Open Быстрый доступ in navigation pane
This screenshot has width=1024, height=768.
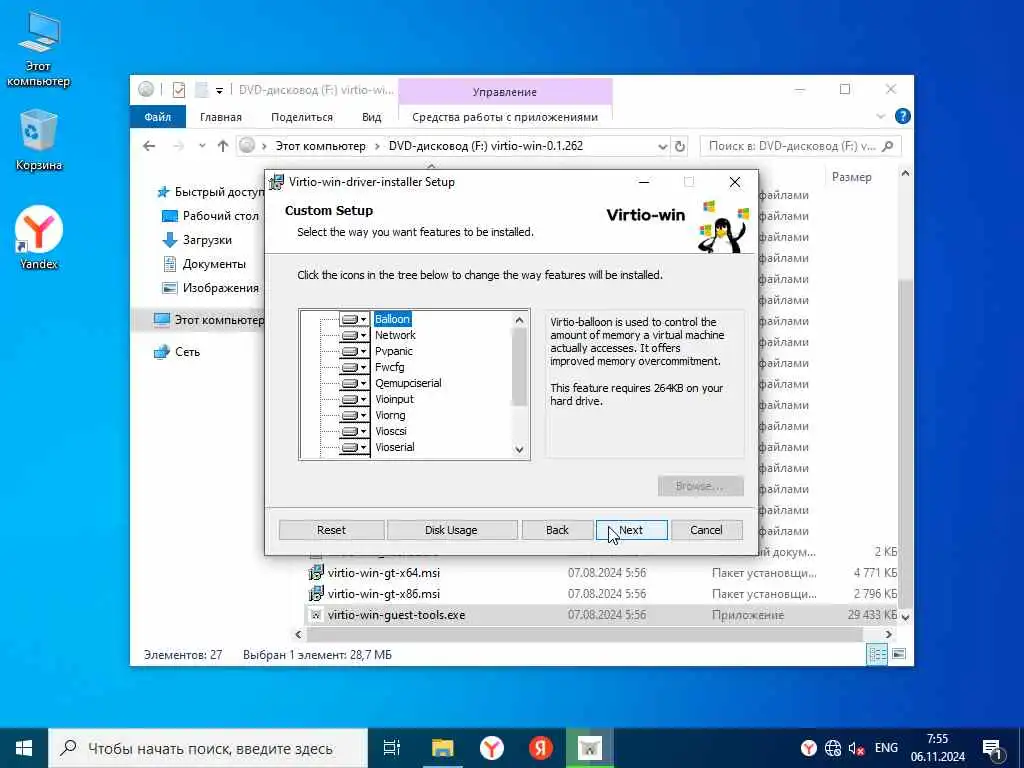(x=211, y=192)
